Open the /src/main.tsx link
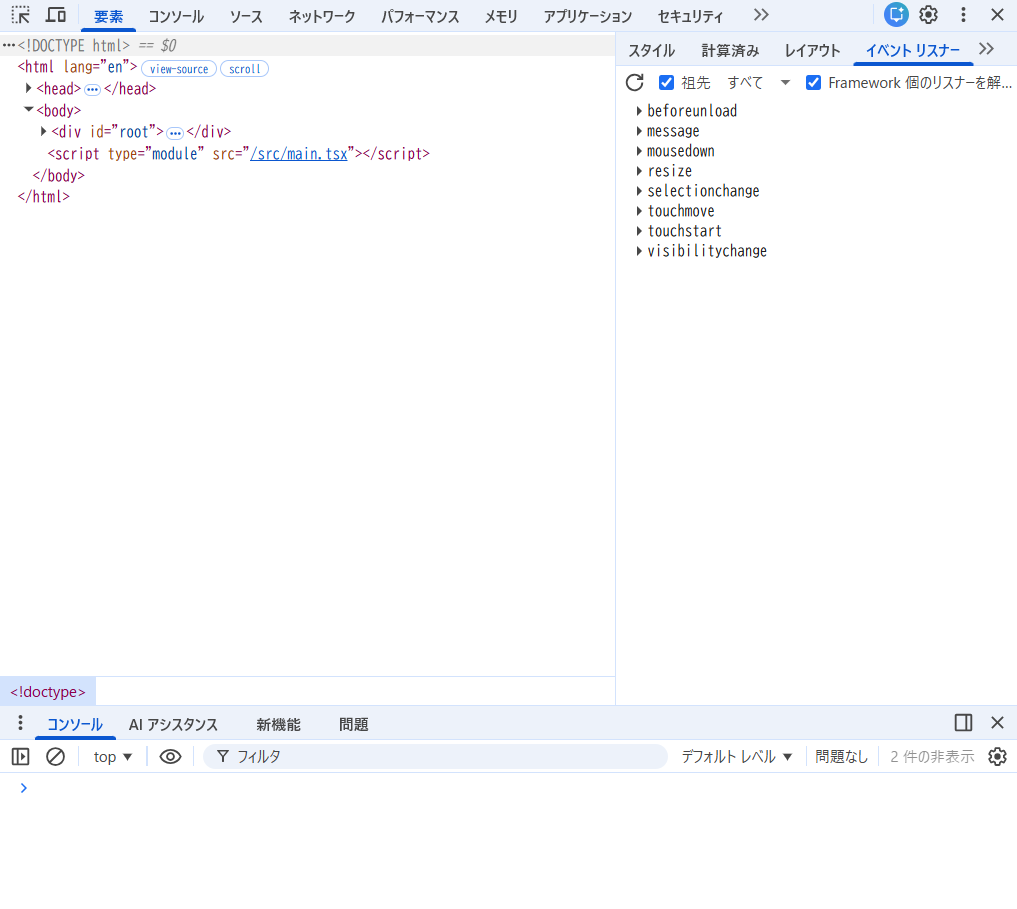The height and width of the screenshot is (909, 1017). coord(299,154)
